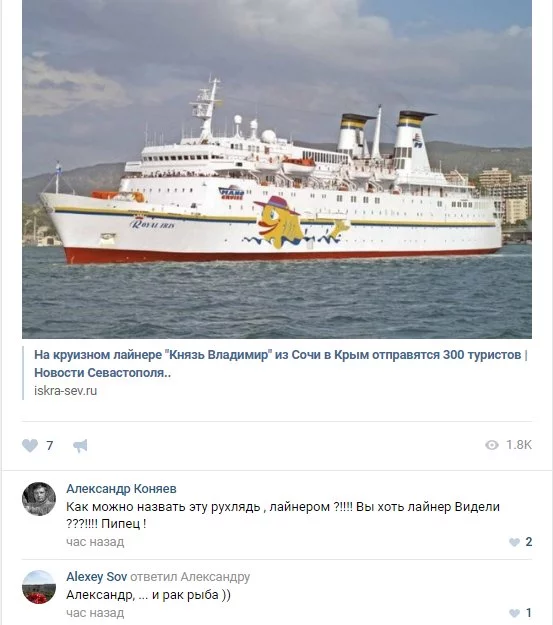Screen dimensions: 553x625
Task: Click the like count 2 on first comment
Action: [529, 542]
